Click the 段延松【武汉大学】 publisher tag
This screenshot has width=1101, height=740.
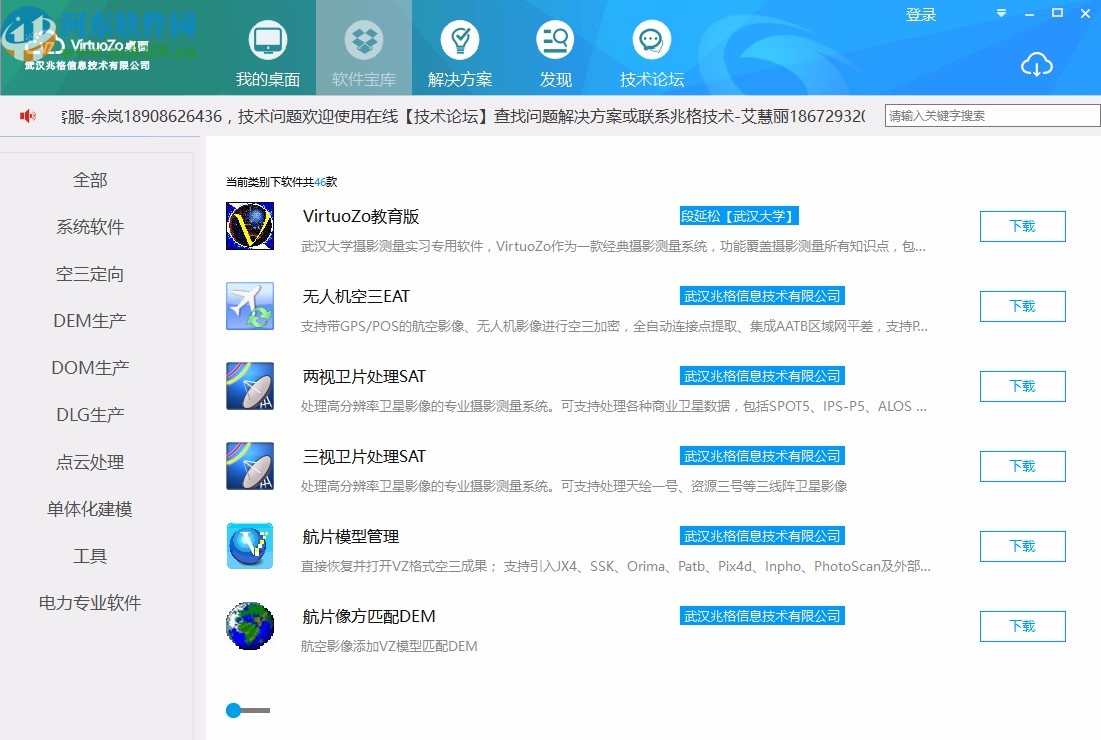pyautogui.click(x=740, y=215)
